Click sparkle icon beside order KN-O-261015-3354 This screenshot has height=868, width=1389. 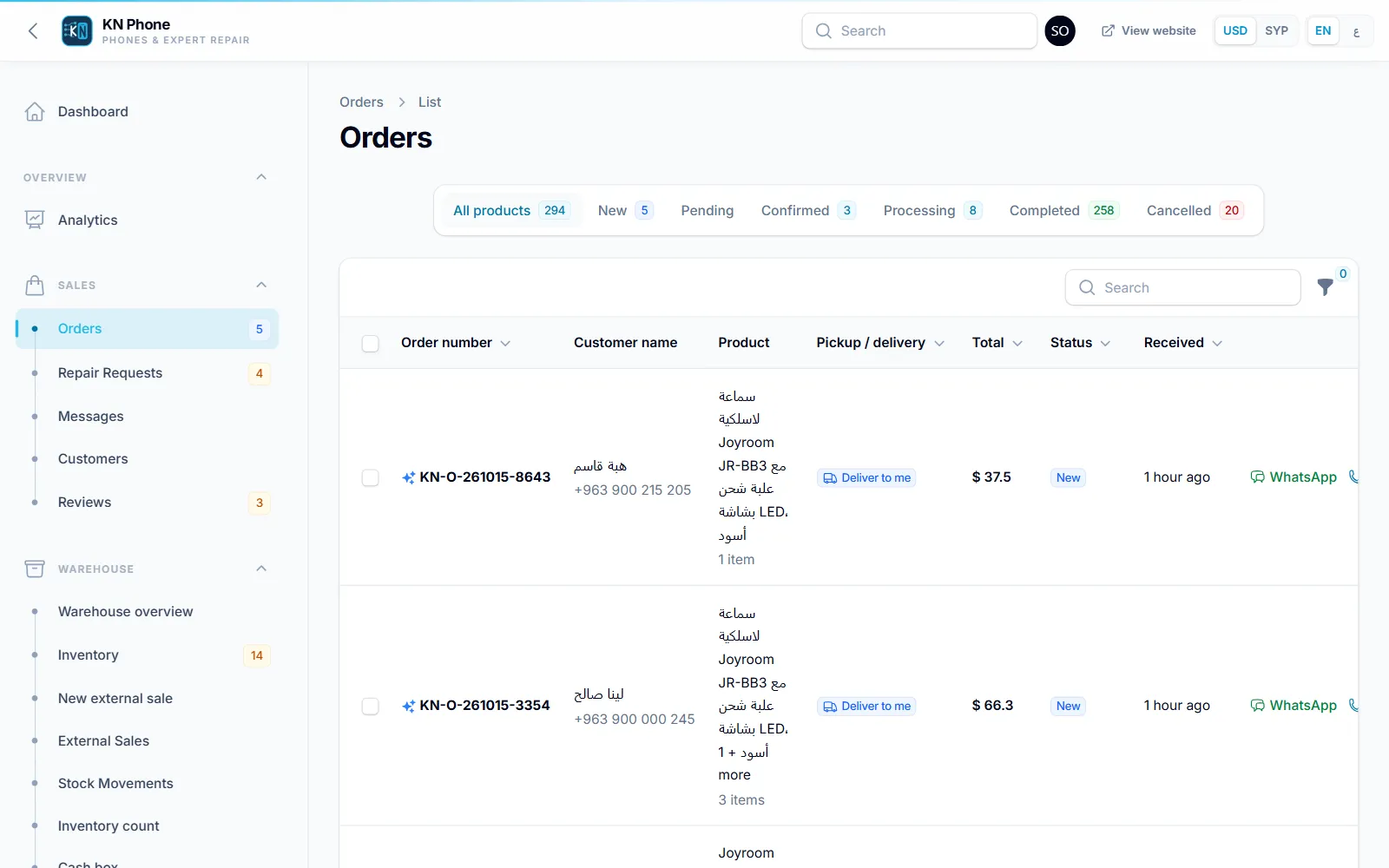[x=408, y=706]
